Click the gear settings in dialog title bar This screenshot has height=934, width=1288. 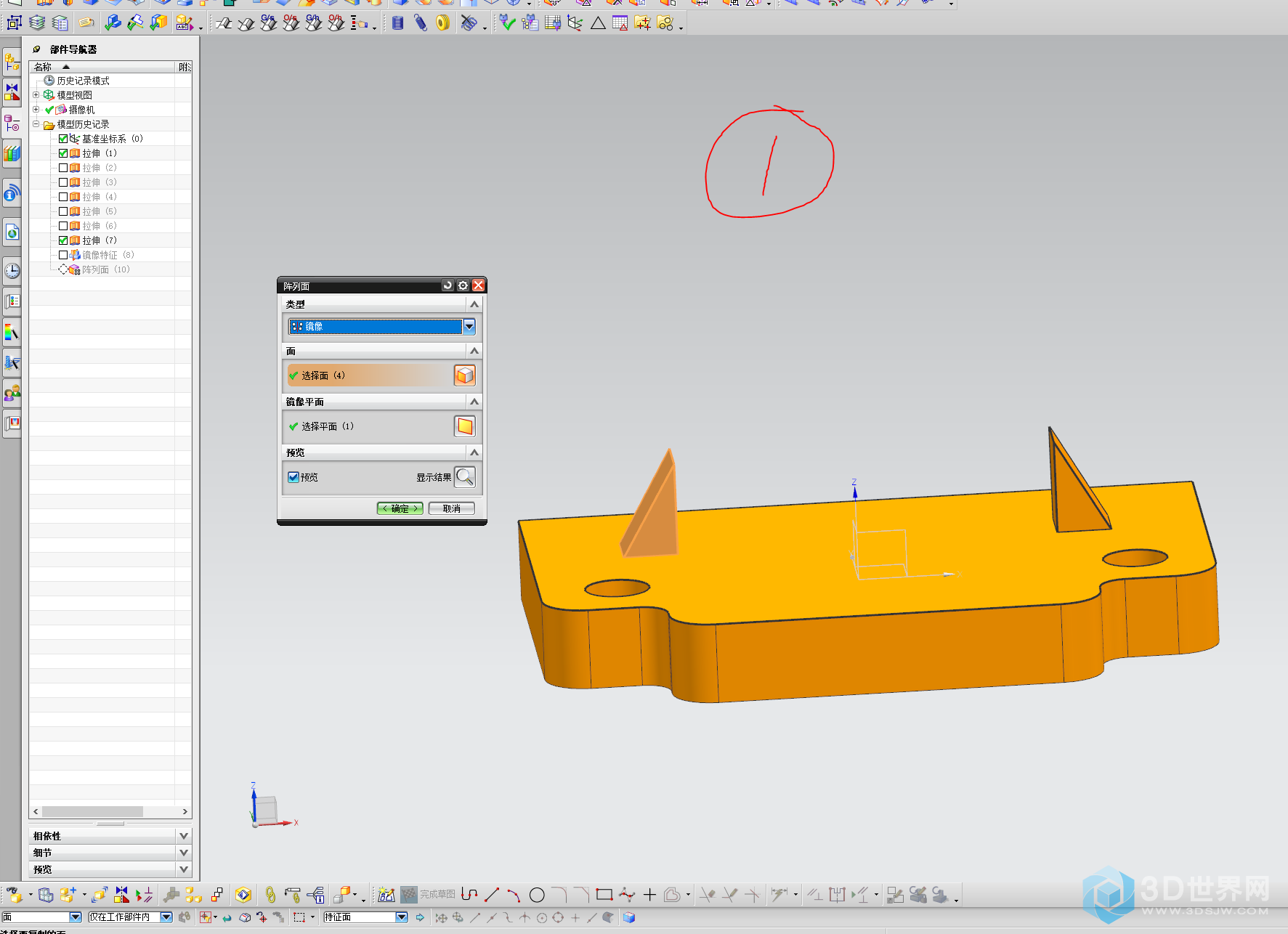[x=463, y=285]
